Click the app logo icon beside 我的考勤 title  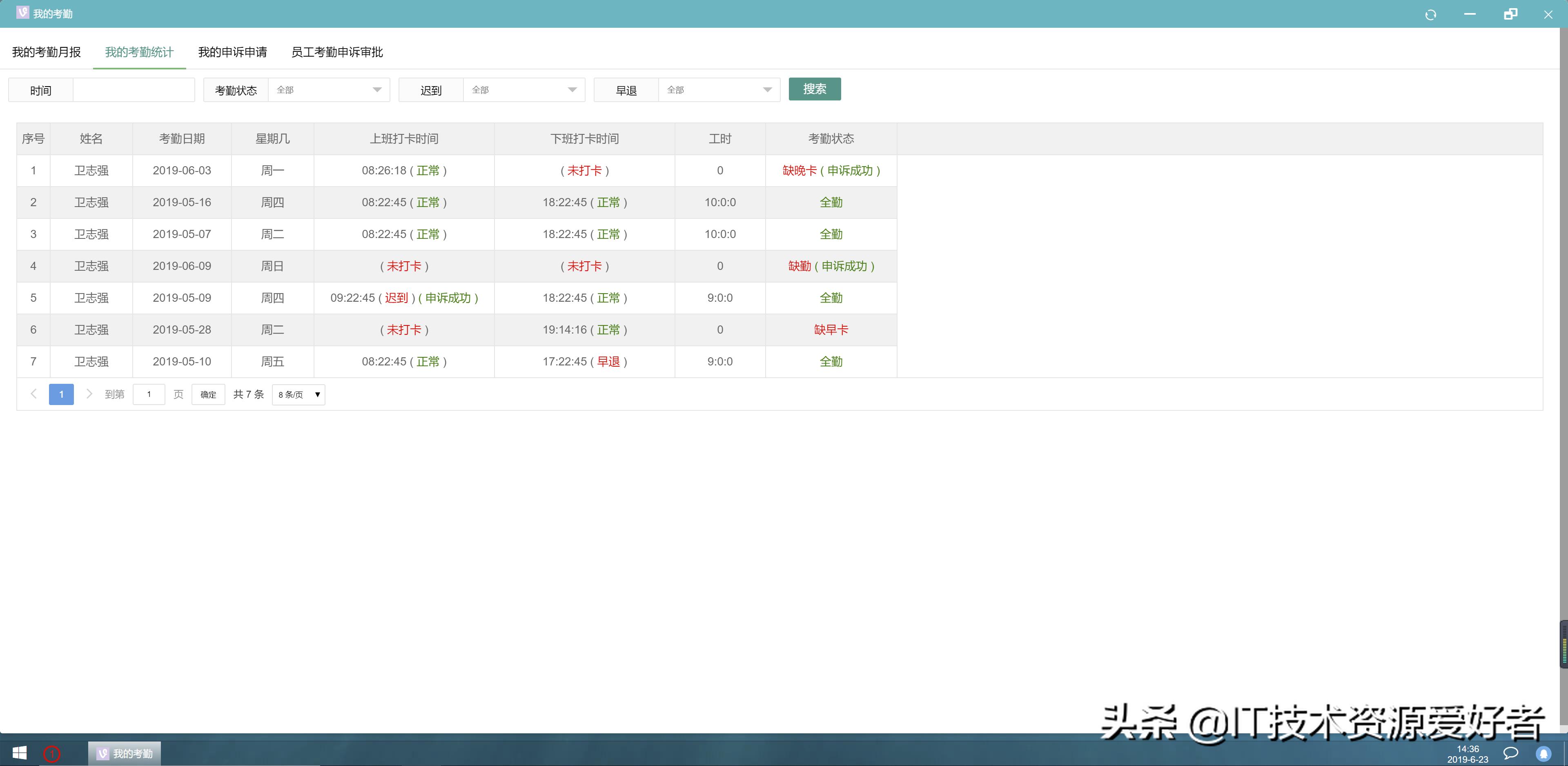22,12
